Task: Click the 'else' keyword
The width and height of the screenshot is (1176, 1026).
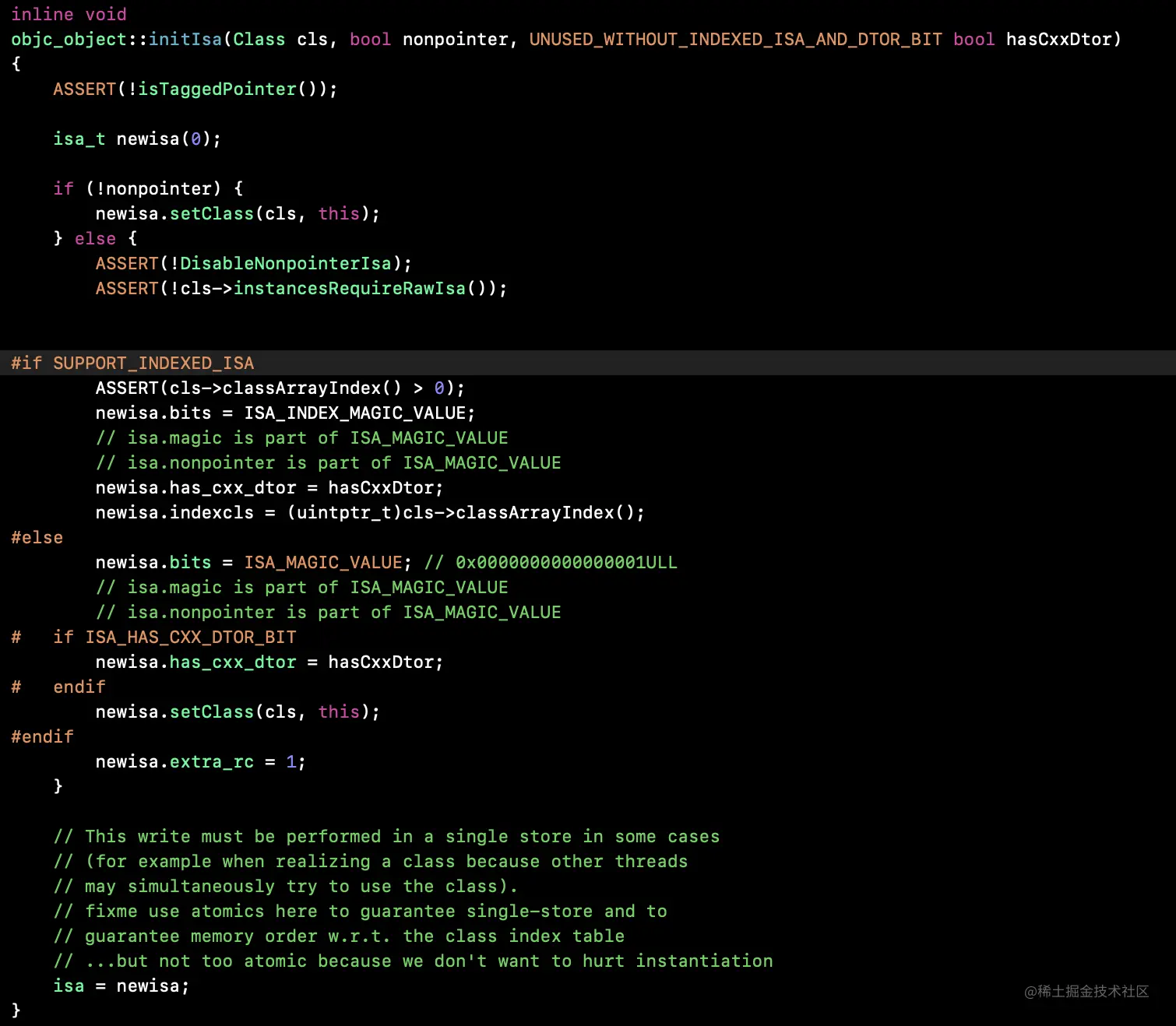Action: coord(95,239)
